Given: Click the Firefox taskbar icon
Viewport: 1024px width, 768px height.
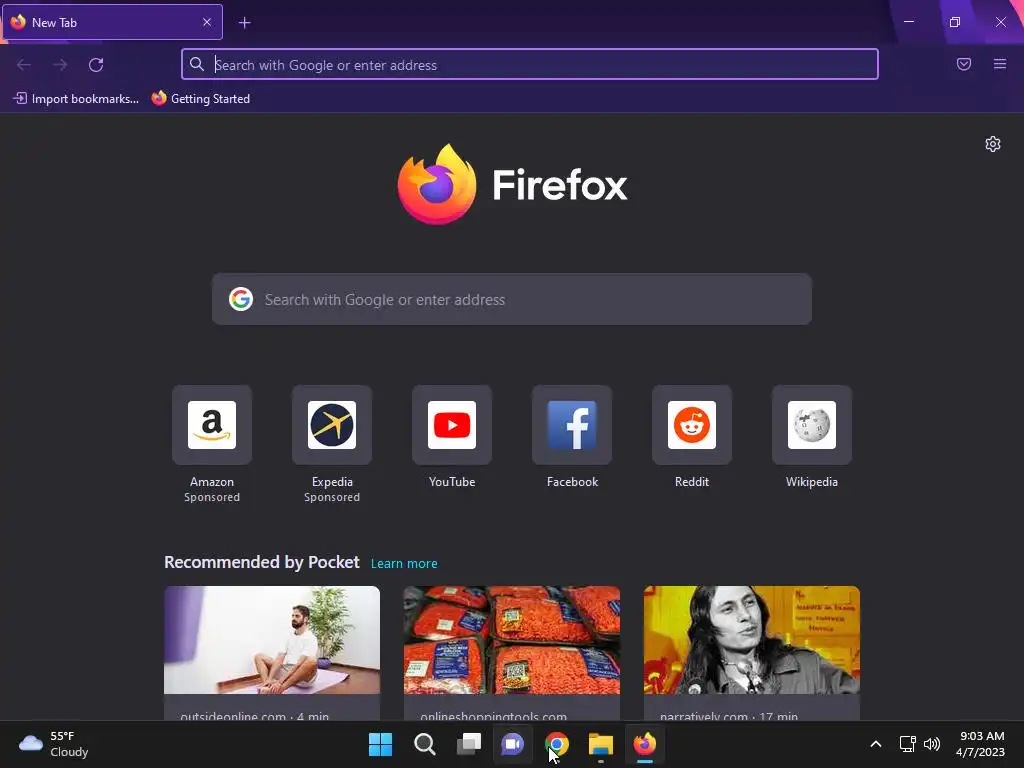Looking at the screenshot, I should tap(645, 744).
